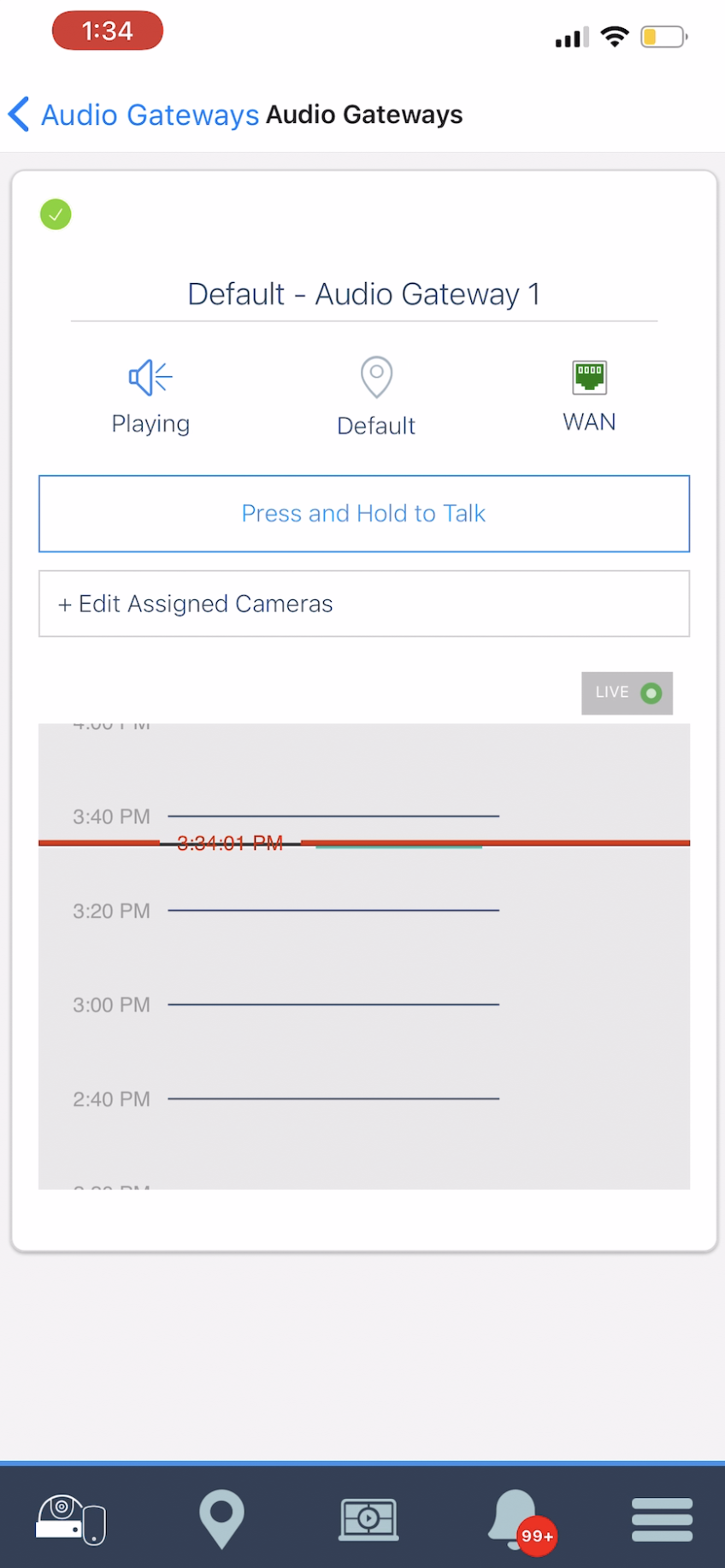Open the WAN network connection icon
This screenshot has width=725, height=1568.
[x=588, y=376]
